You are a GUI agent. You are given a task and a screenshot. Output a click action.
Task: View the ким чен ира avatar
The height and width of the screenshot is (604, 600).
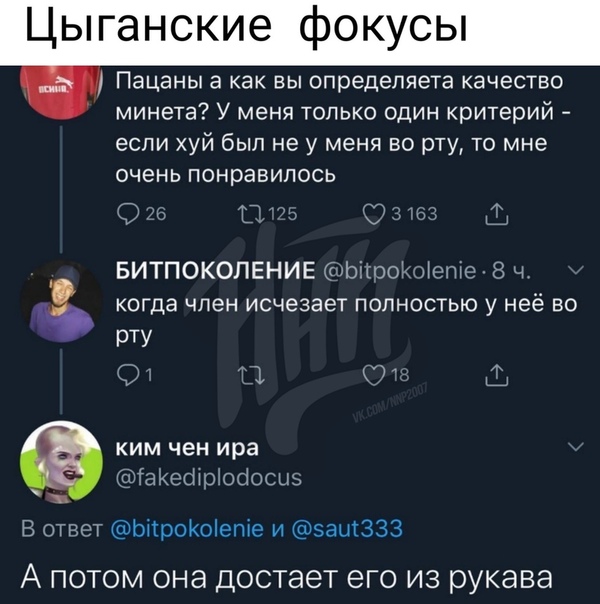[x=62, y=462]
